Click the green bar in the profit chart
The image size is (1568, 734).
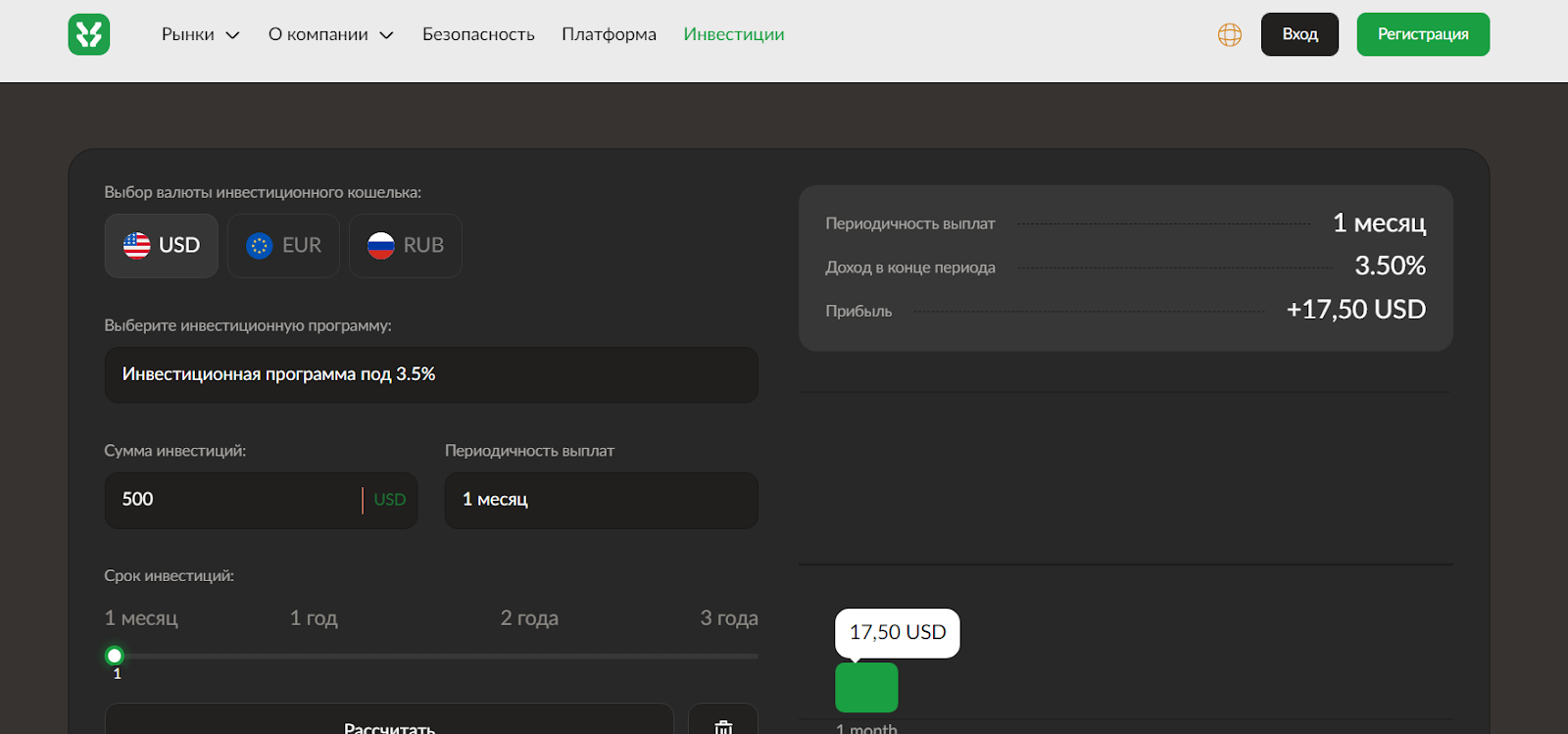[x=866, y=687]
